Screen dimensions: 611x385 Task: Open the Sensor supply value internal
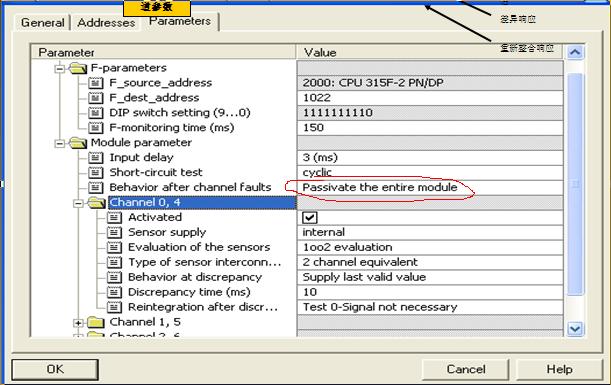[x=430, y=233]
